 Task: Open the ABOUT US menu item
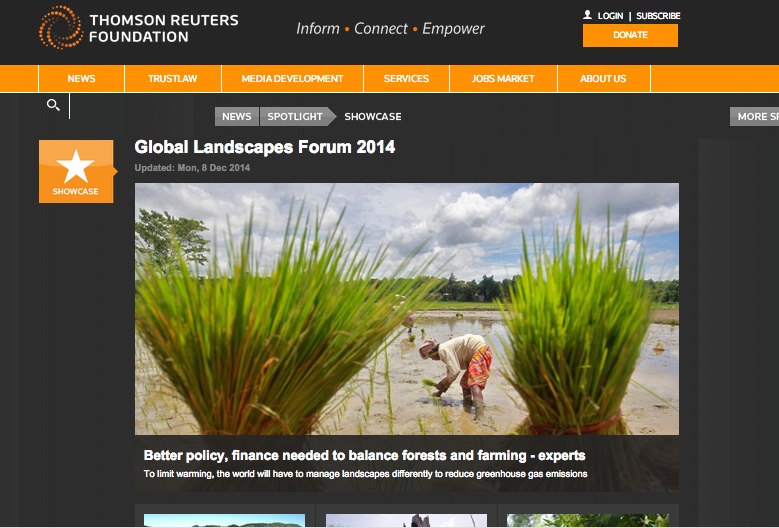tap(603, 78)
